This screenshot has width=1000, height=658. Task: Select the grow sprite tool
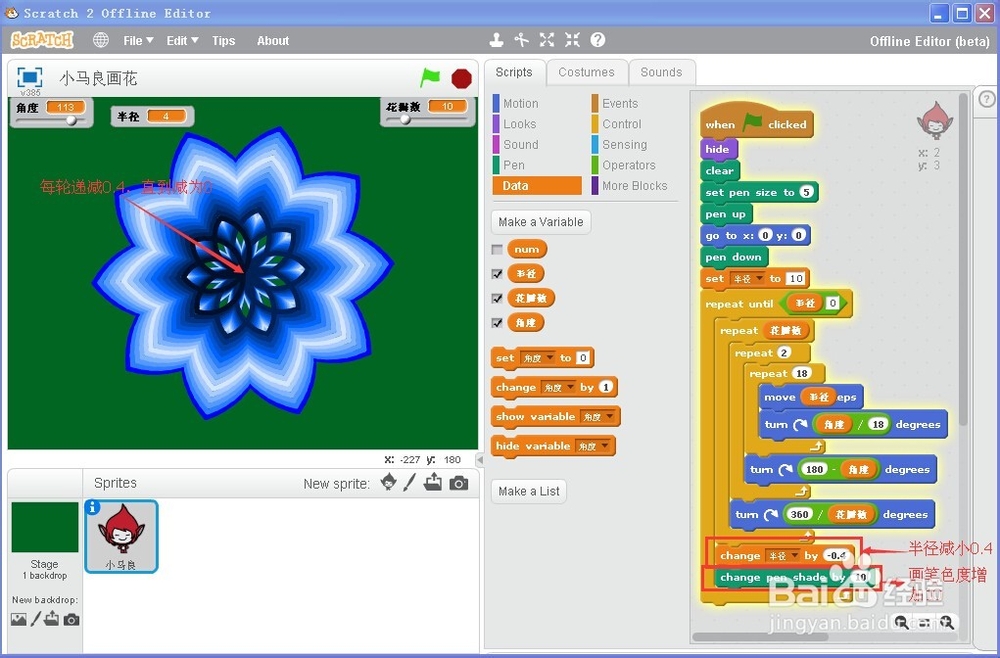(546, 40)
